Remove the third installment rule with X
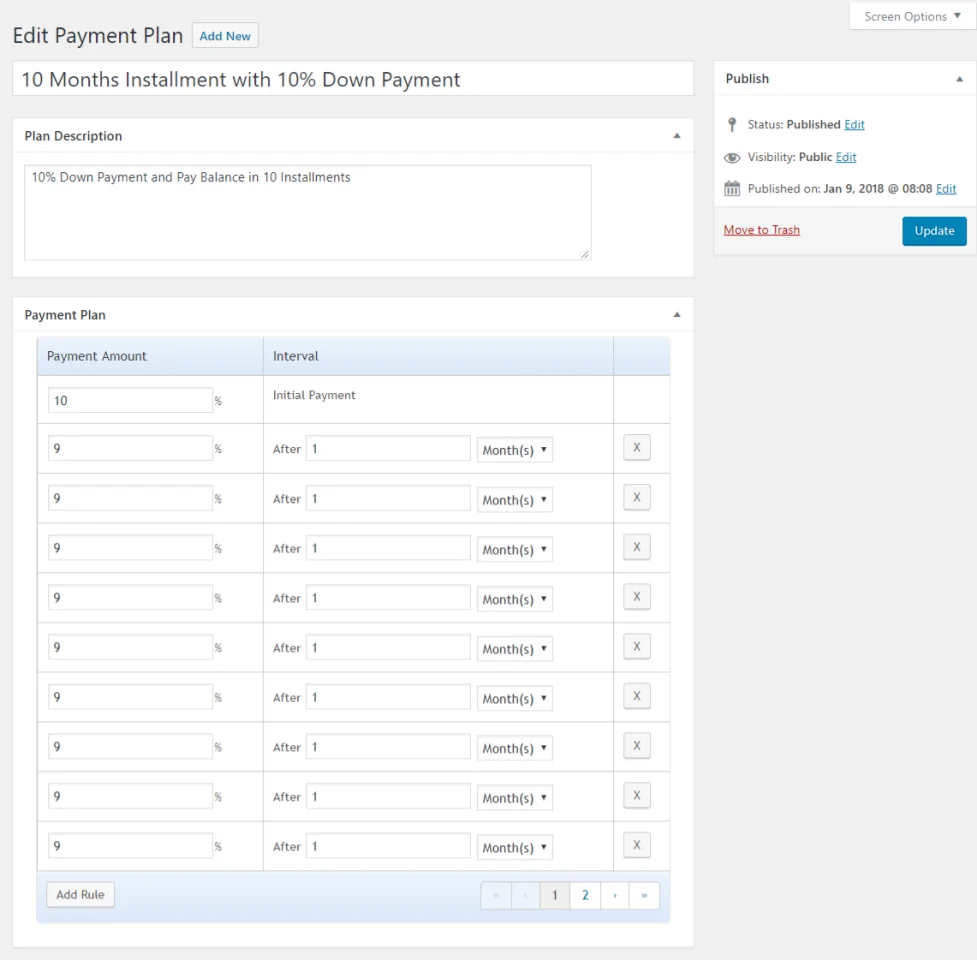Viewport: 977px width, 960px height. [x=637, y=547]
